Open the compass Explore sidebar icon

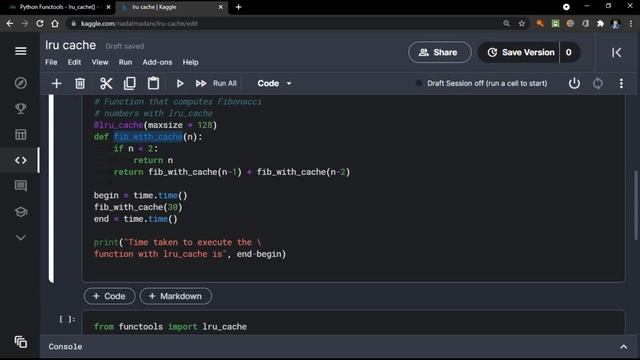click(x=20, y=83)
